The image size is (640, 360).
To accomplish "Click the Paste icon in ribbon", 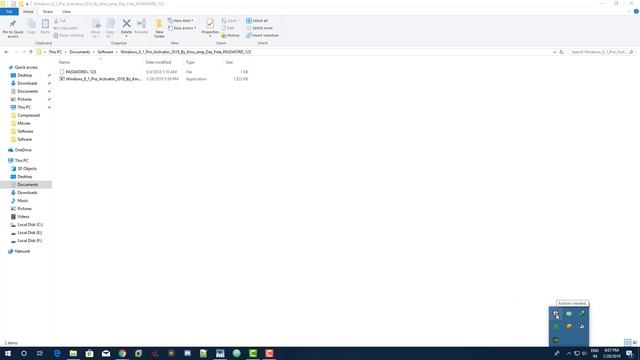I will click(x=45, y=24).
